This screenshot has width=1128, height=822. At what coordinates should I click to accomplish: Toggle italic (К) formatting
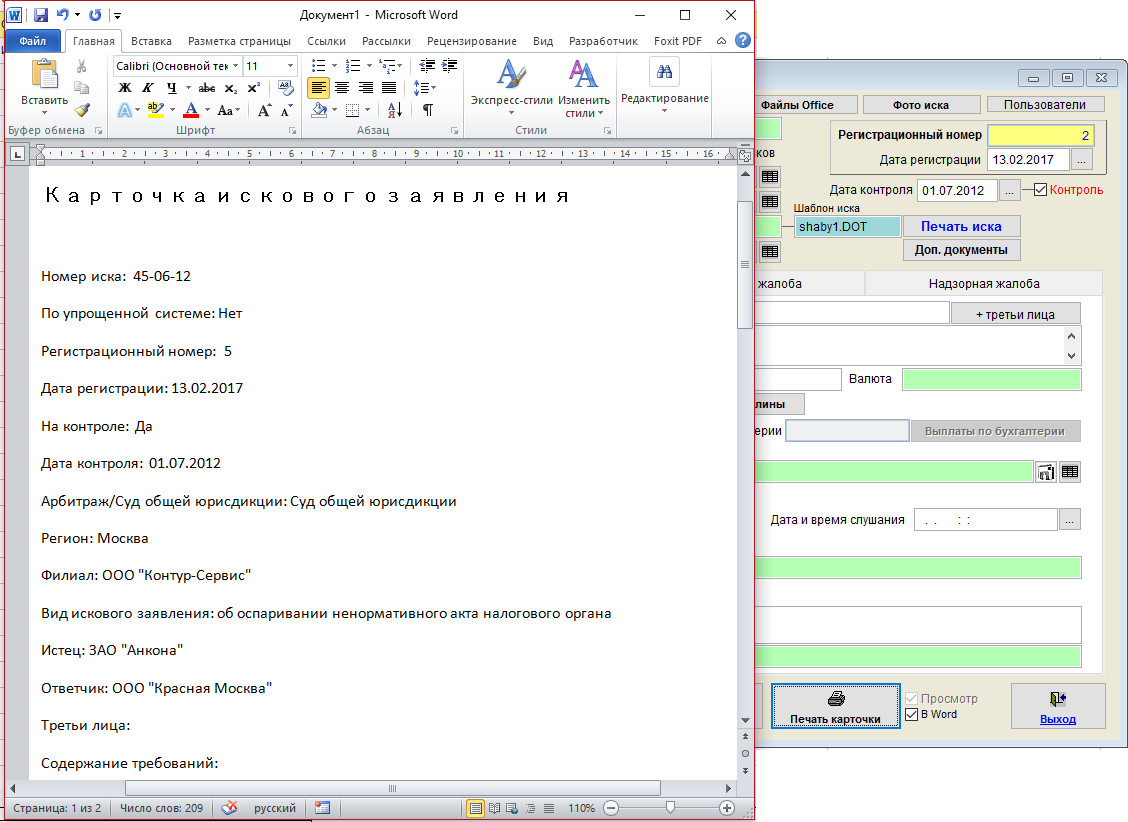click(147, 88)
